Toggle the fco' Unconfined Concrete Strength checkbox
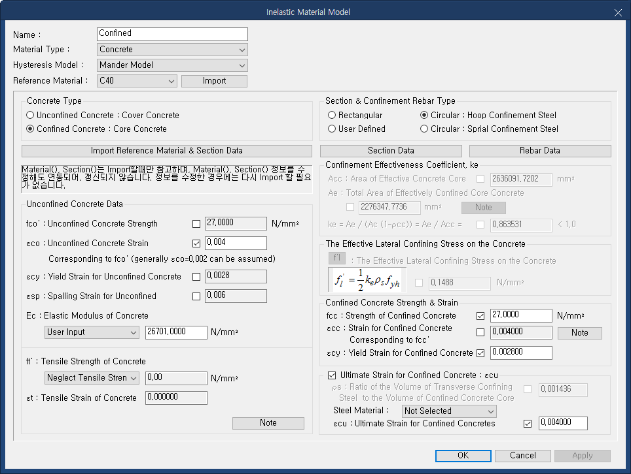631x474 pixels. pos(196,224)
